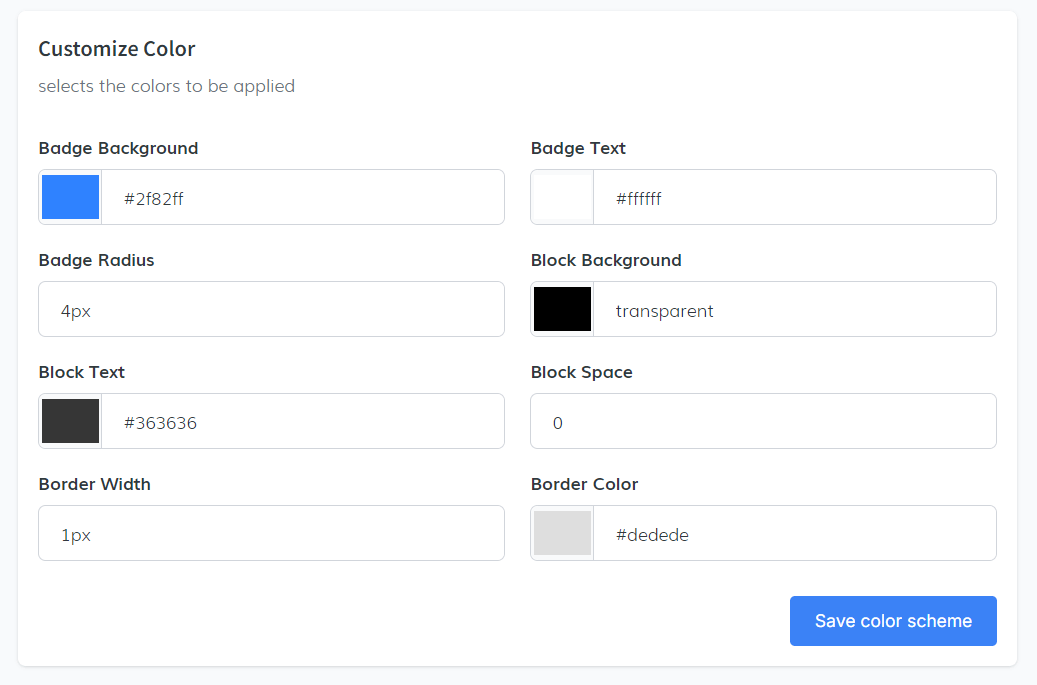The image size is (1037, 685).
Task: Click the #2f82ff Badge Background hex field
Action: (302, 198)
